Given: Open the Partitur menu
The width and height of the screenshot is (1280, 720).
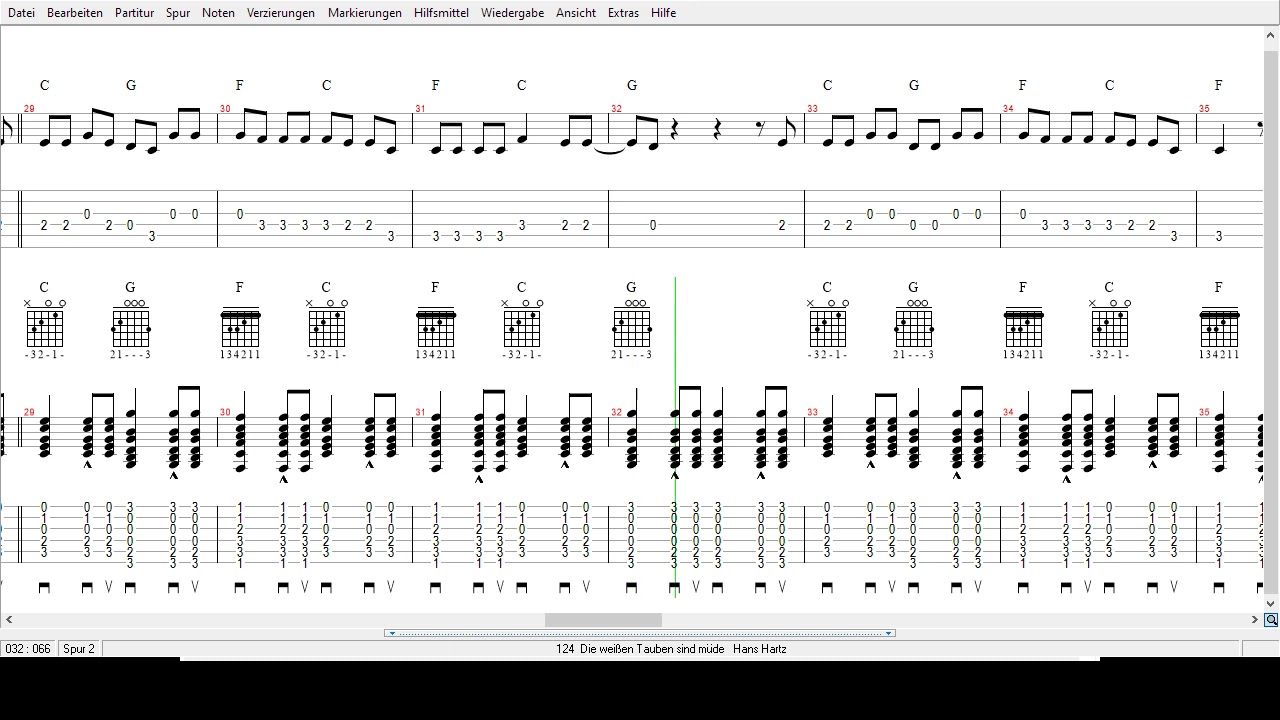Looking at the screenshot, I should click(134, 13).
